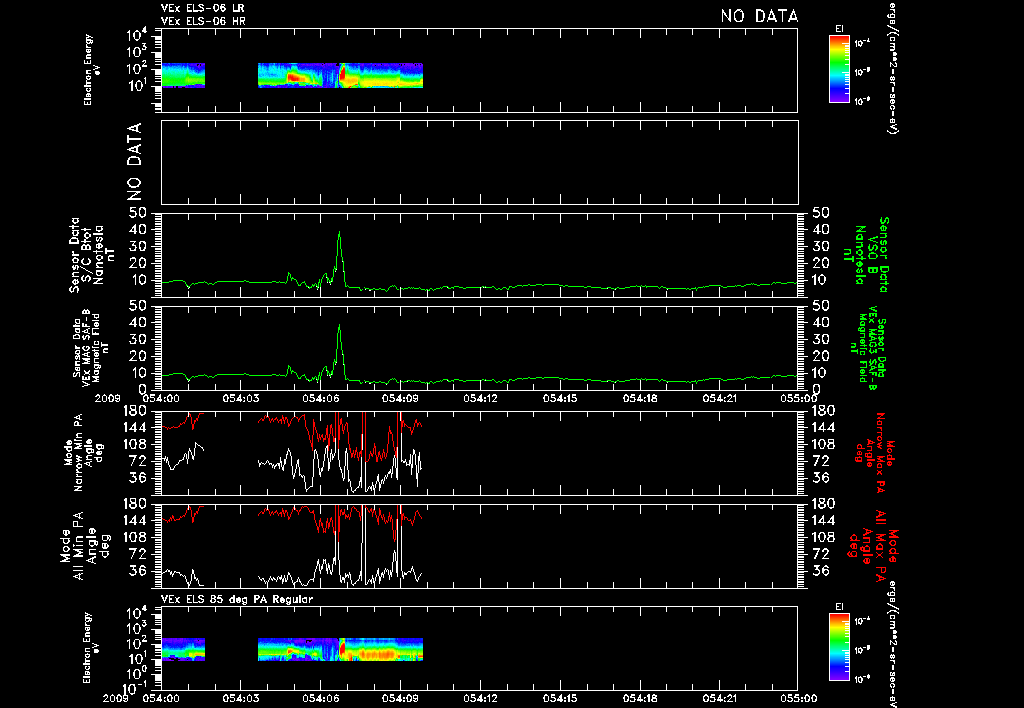1024x708 pixels.
Task: Click the 'Mode All Min PA Angle deg' label
Action: coord(85,545)
